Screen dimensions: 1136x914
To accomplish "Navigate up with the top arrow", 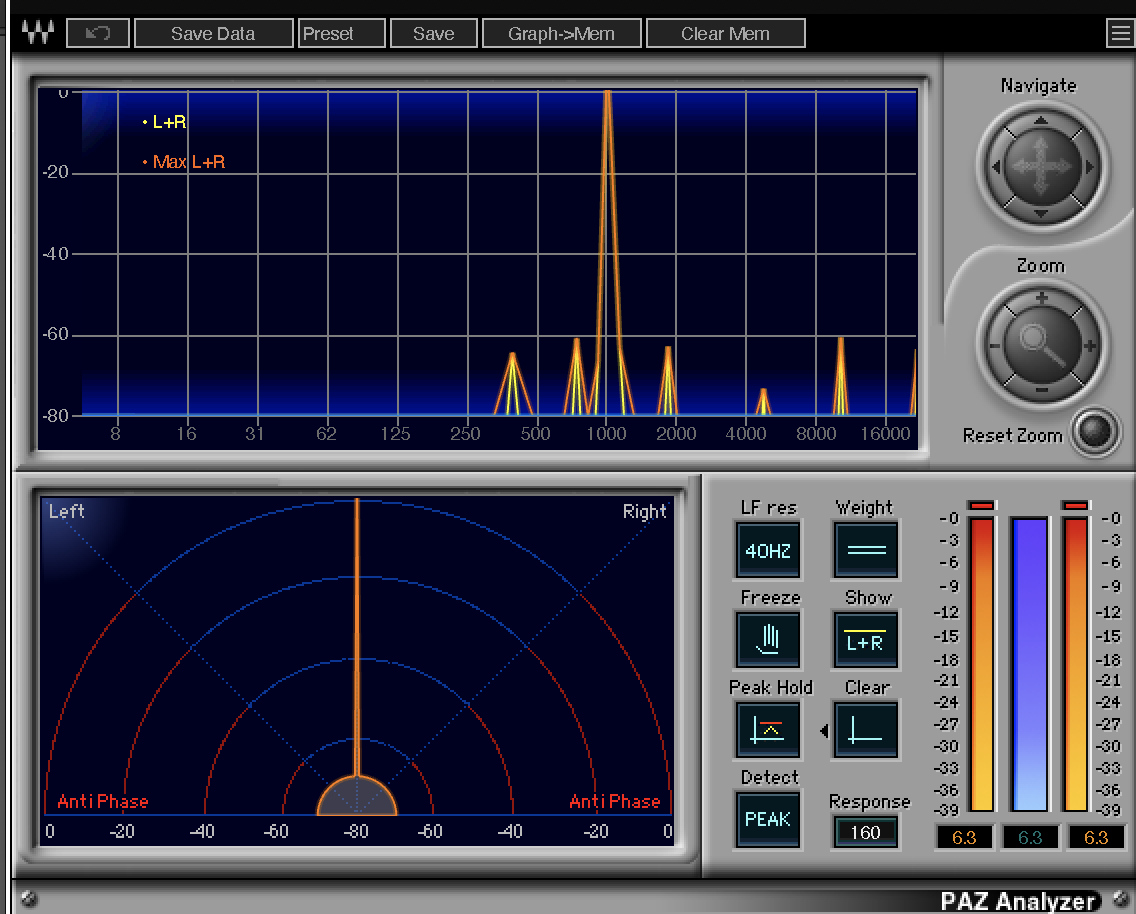I will coord(1041,120).
